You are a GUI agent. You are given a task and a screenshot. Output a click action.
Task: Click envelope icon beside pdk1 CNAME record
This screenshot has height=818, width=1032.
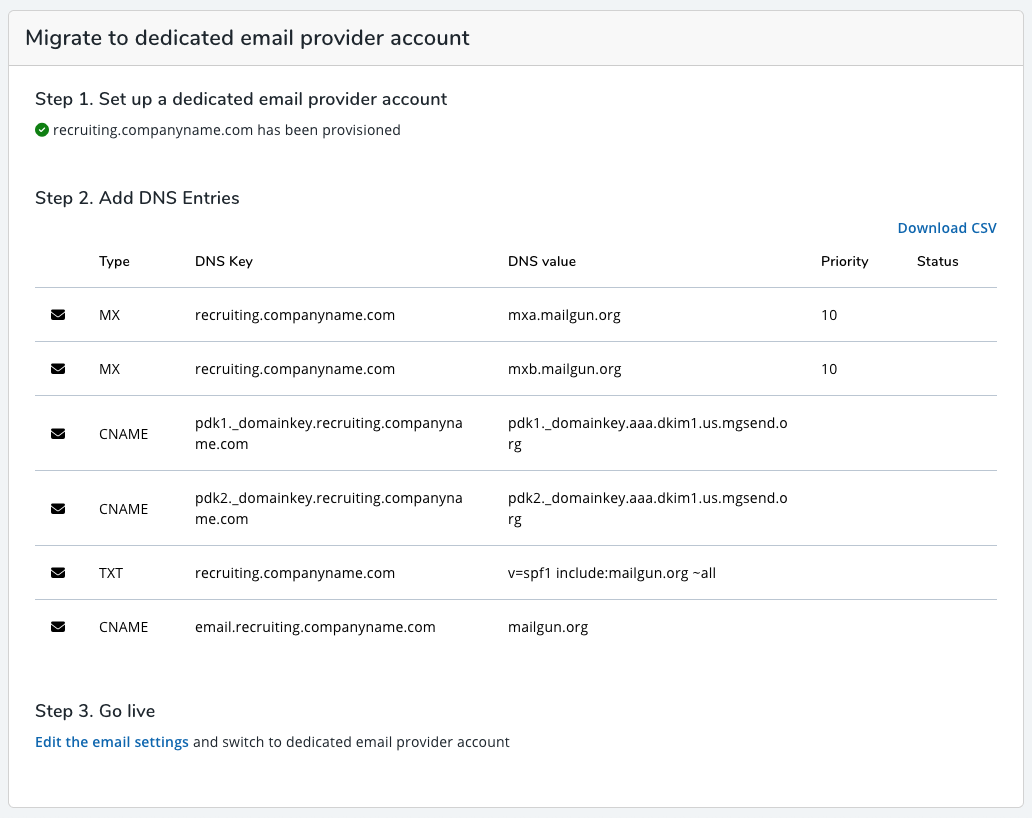tap(58, 434)
